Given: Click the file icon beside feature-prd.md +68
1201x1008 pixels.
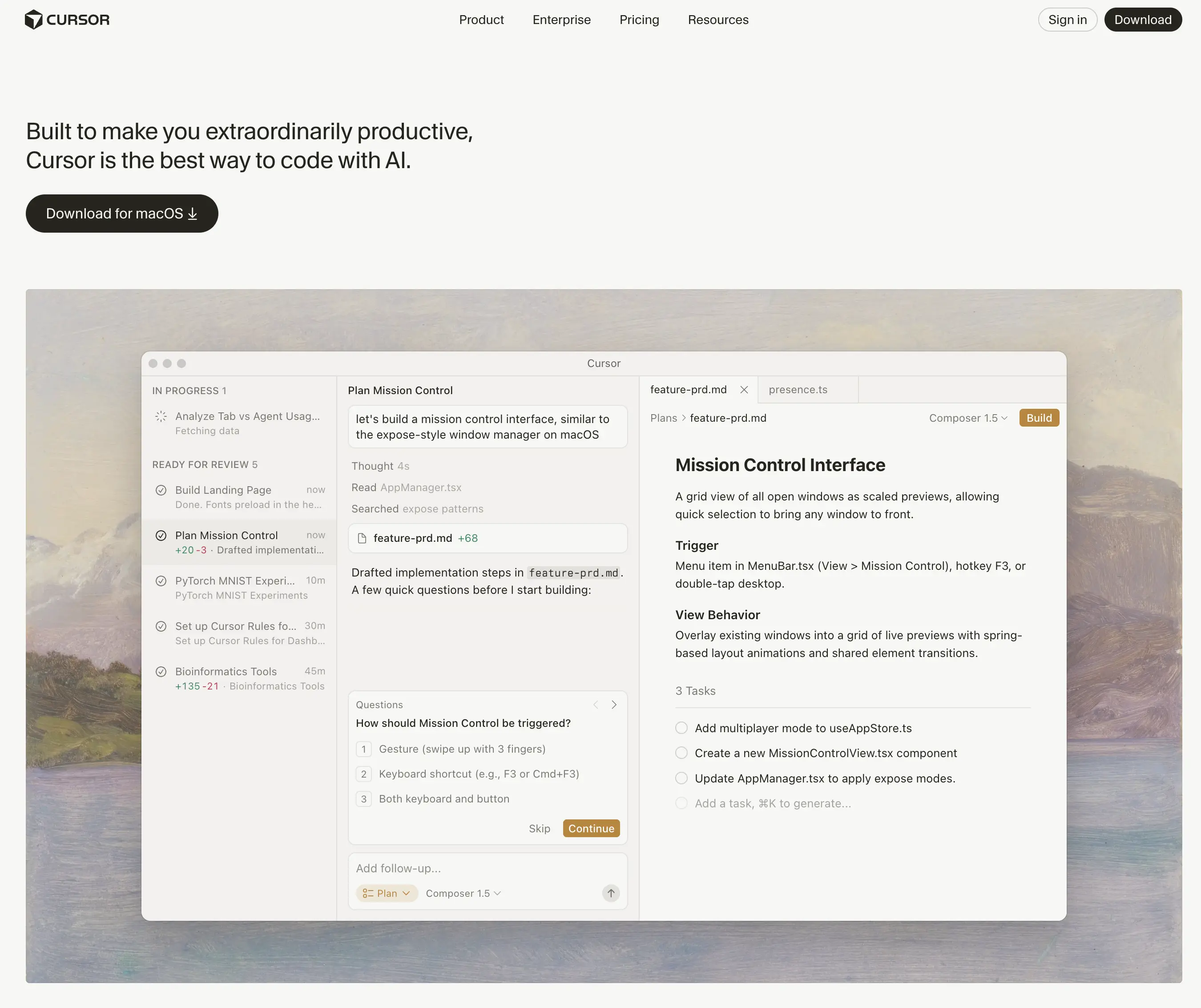Looking at the screenshot, I should (x=362, y=538).
